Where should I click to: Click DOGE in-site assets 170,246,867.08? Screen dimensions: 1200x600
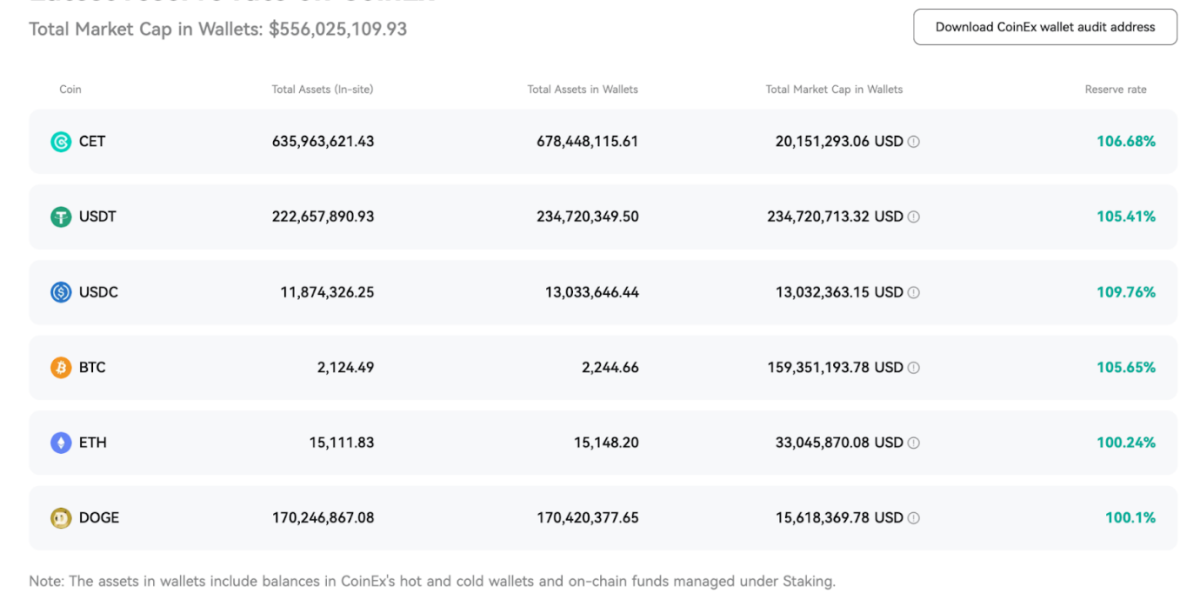pyautogui.click(x=323, y=518)
